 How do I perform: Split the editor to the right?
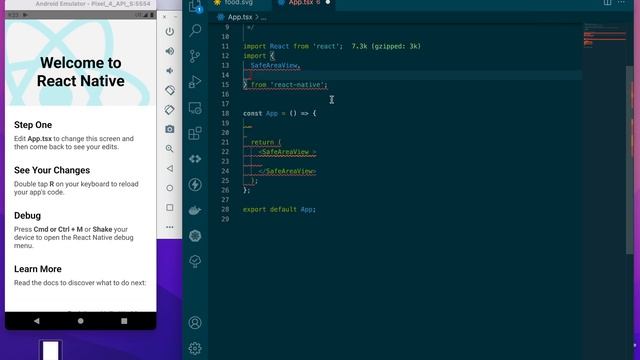pos(607,2)
